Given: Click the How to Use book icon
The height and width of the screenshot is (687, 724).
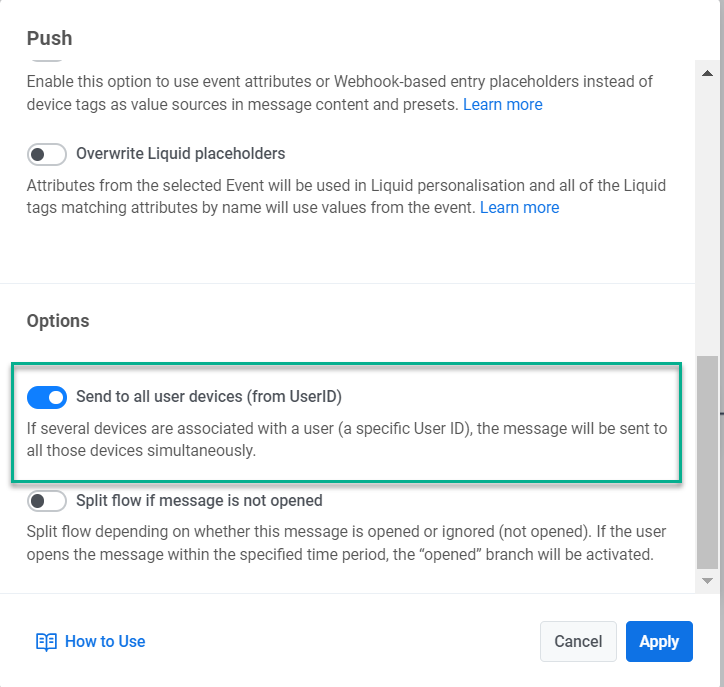Looking at the screenshot, I should coord(46,642).
